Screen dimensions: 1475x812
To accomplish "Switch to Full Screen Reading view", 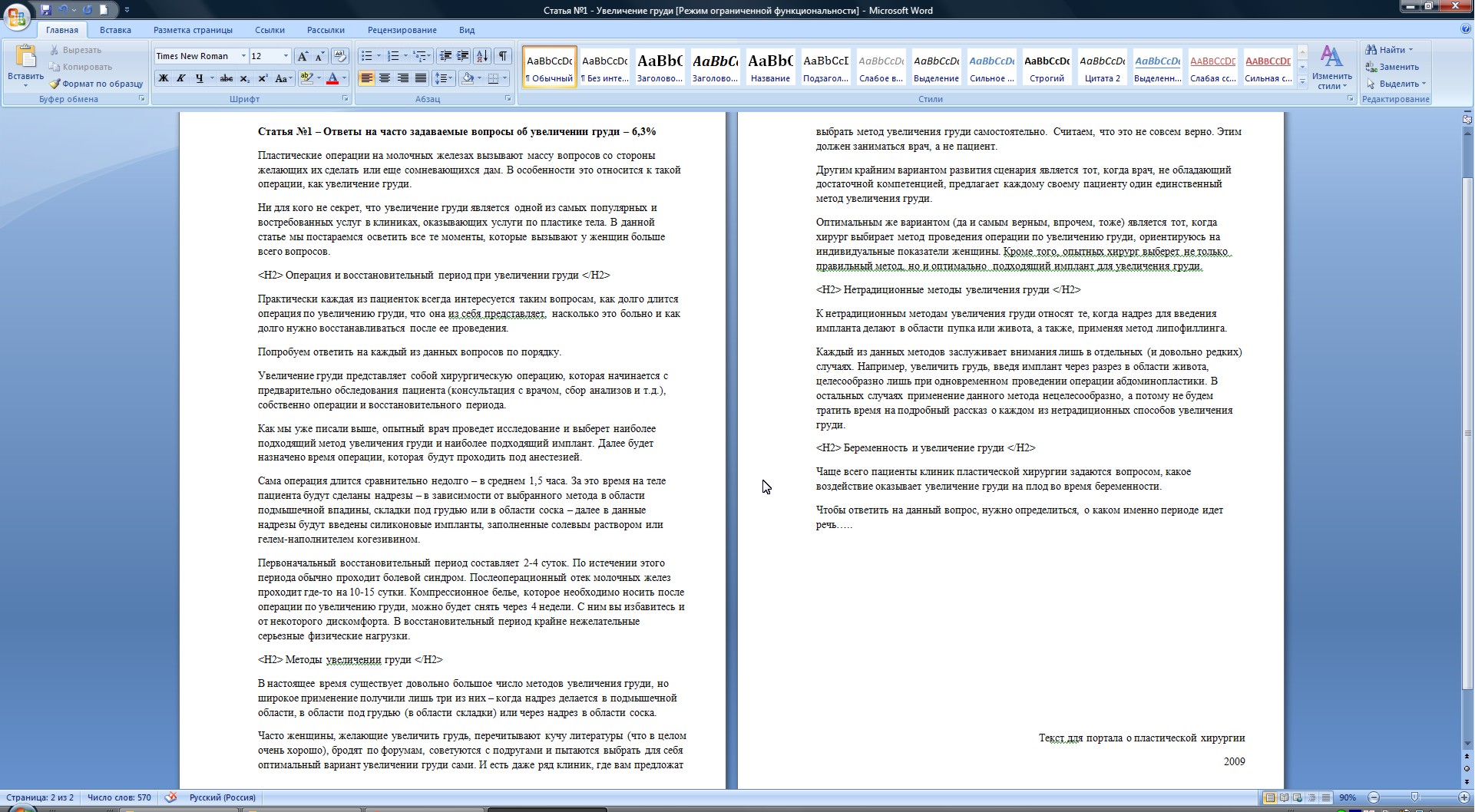I will 1285,797.
